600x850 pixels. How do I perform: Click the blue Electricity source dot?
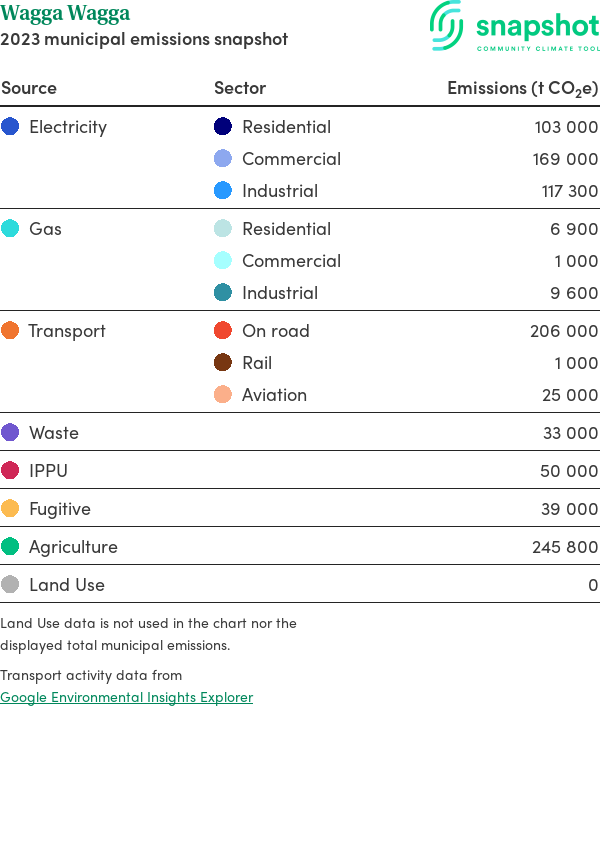[10, 127]
